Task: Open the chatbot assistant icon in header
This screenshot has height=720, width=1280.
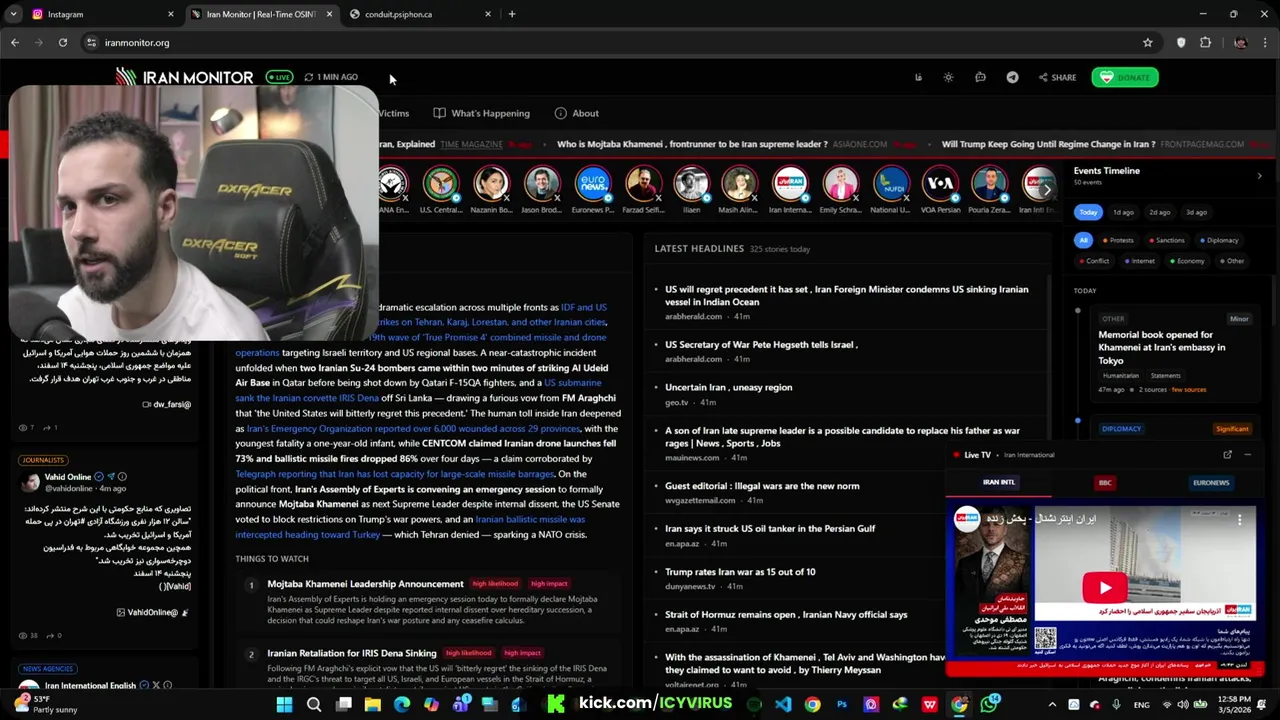Action: click(x=980, y=77)
